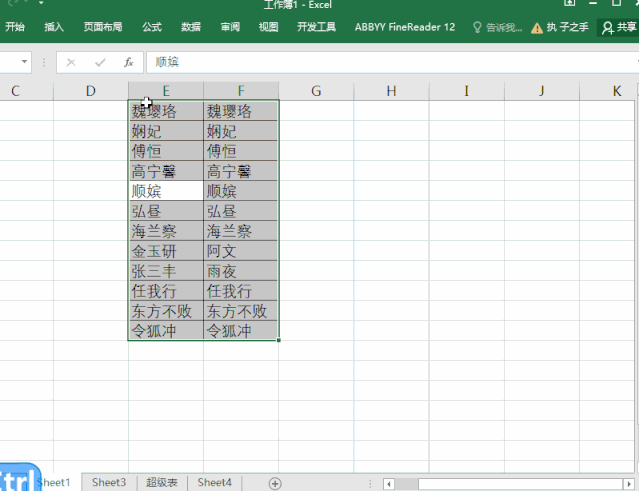Click cell 高宁馨 in column E

pos(166,171)
